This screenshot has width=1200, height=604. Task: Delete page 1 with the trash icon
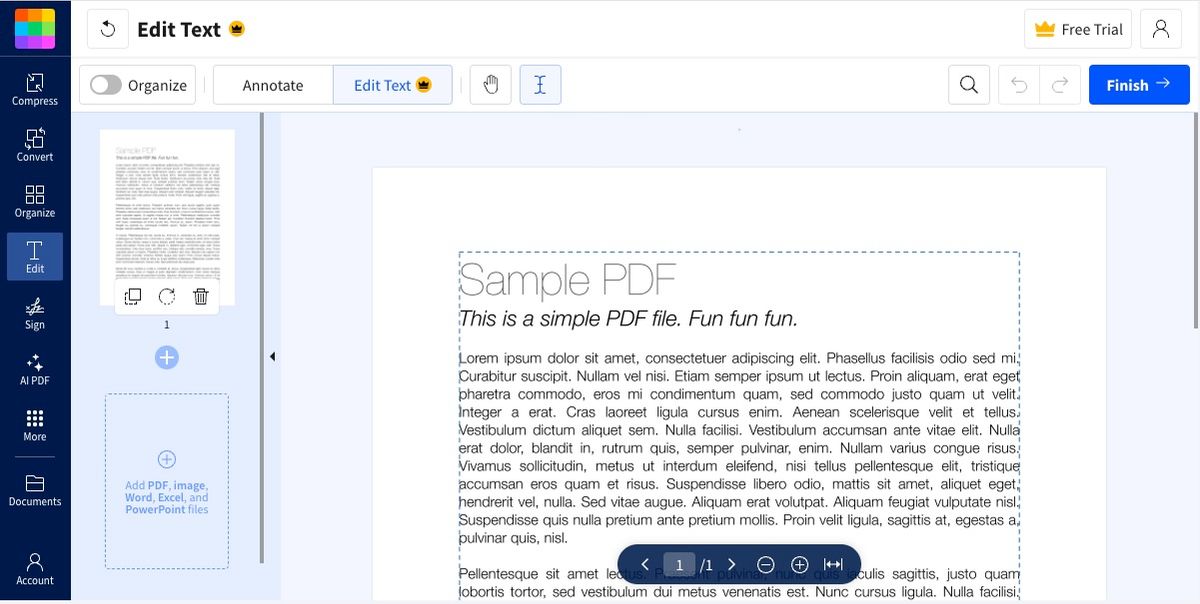point(200,296)
